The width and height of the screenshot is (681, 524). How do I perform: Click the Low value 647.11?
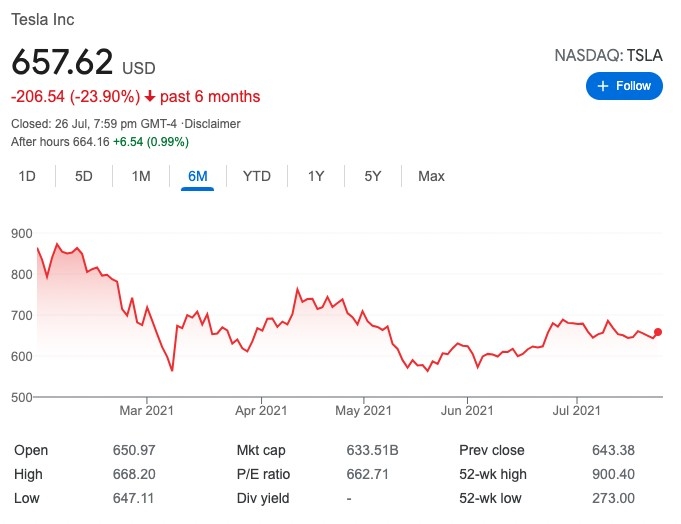click(x=133, y=498)
